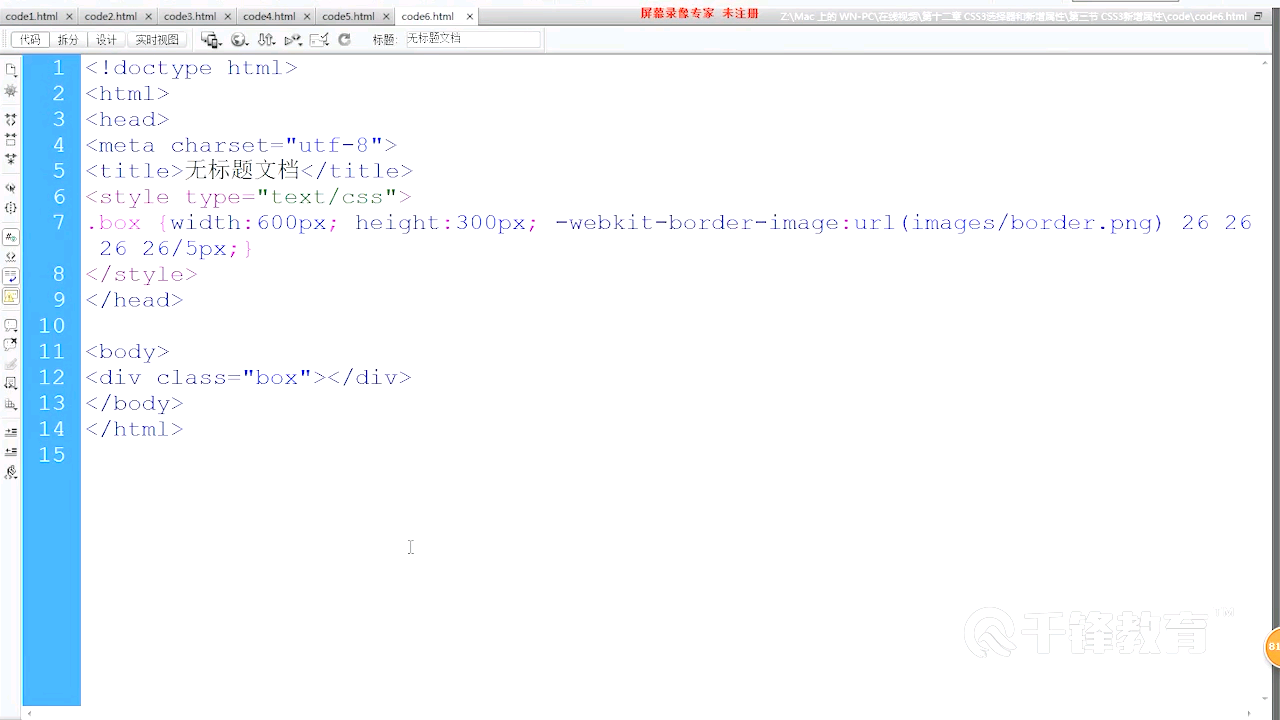The height and width of the screenshot is (720, 1280).
Task: Click "-webkit-border-image" property text
Action: (x=696, y=223)
